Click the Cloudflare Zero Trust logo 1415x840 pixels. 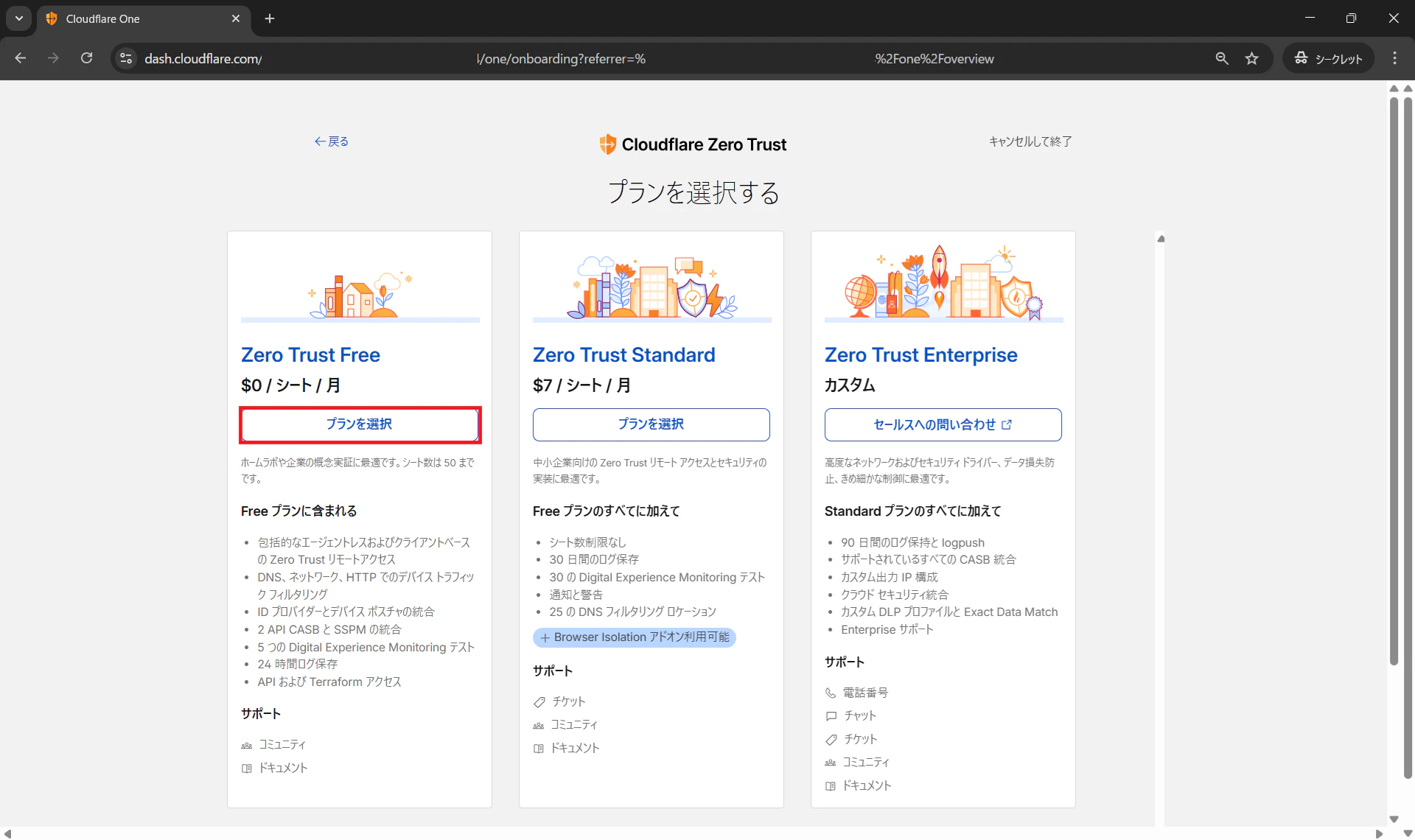(x=693, y=144)
